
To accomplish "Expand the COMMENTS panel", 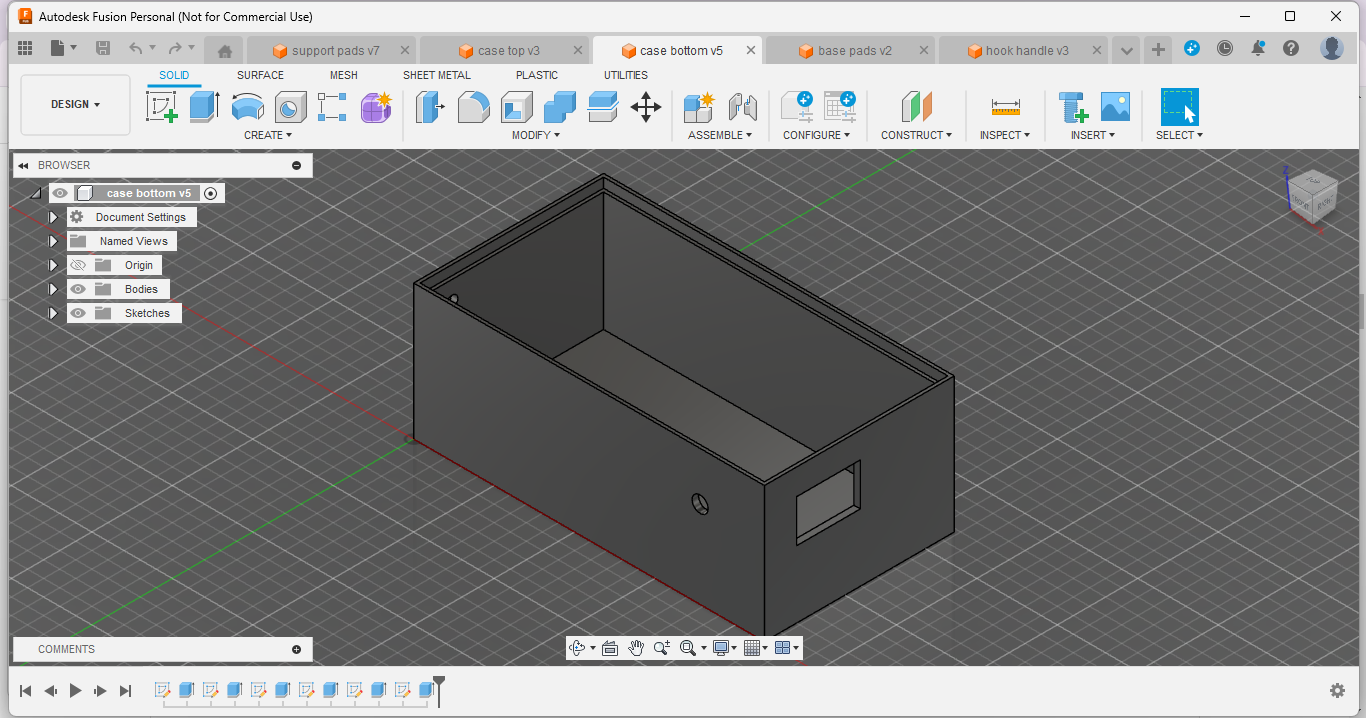I will [x=296, y=649].
